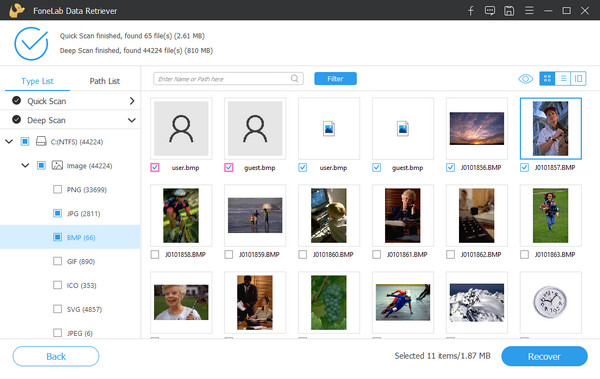Check the J0101862.BMP checkbox
This screenshot has width=600, height=379.
[x=450, y=254]
